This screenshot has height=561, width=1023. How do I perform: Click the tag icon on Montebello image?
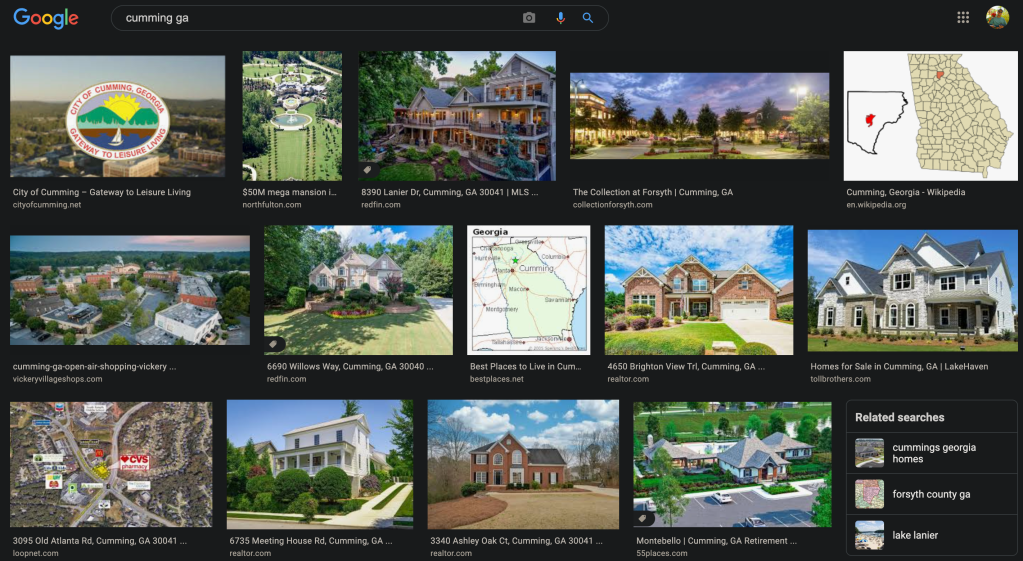pos(643,518)
